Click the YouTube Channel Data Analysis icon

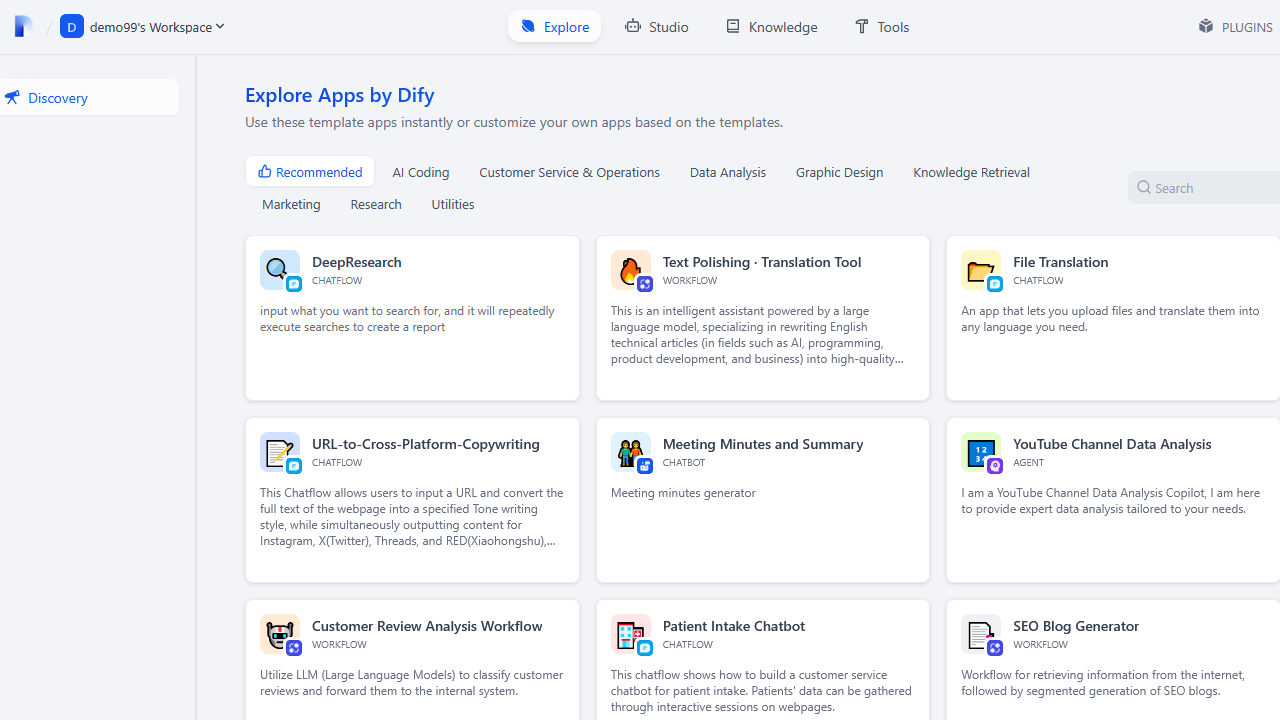click(x=981, y=452)
